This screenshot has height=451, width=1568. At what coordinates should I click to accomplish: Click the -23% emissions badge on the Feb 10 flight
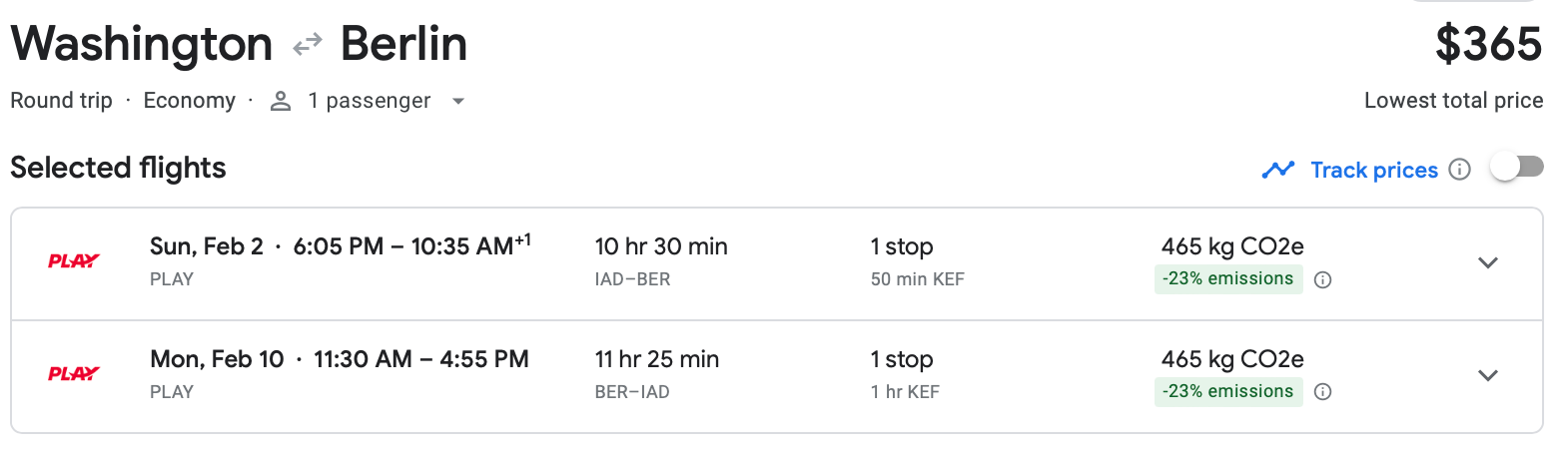click(1227, 392)
